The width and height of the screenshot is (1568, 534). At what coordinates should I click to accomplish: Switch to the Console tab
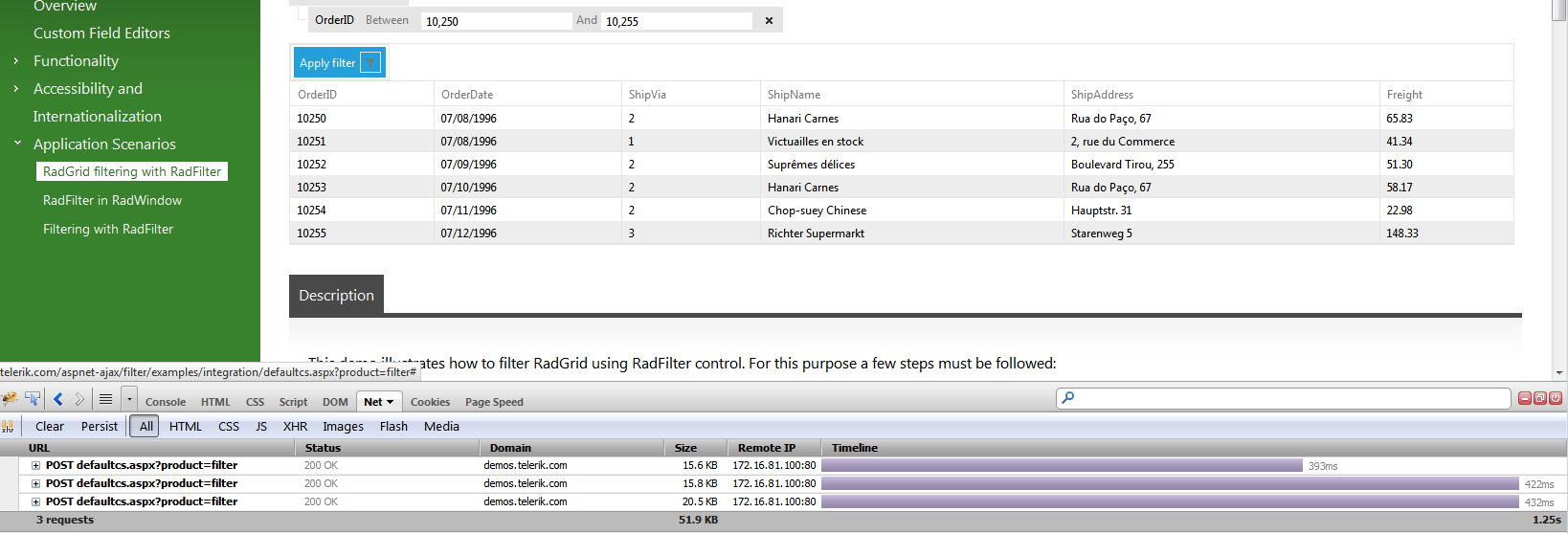pos(166,402)
